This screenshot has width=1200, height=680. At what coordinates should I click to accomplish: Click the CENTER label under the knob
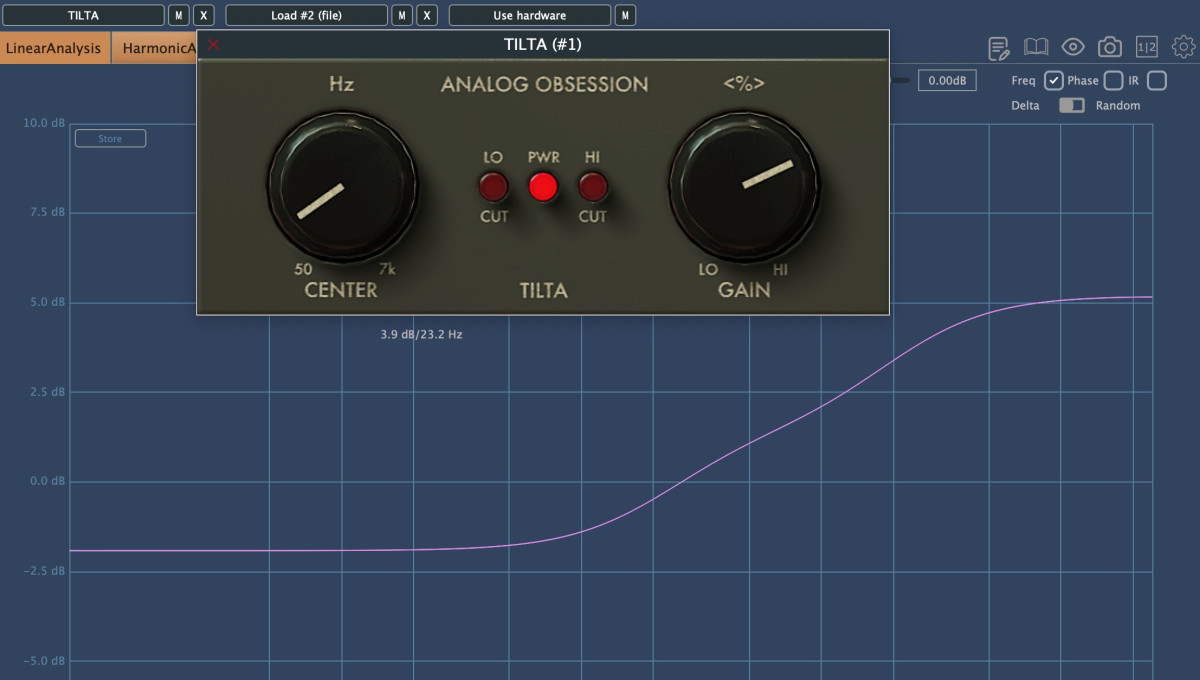(341, 291)
